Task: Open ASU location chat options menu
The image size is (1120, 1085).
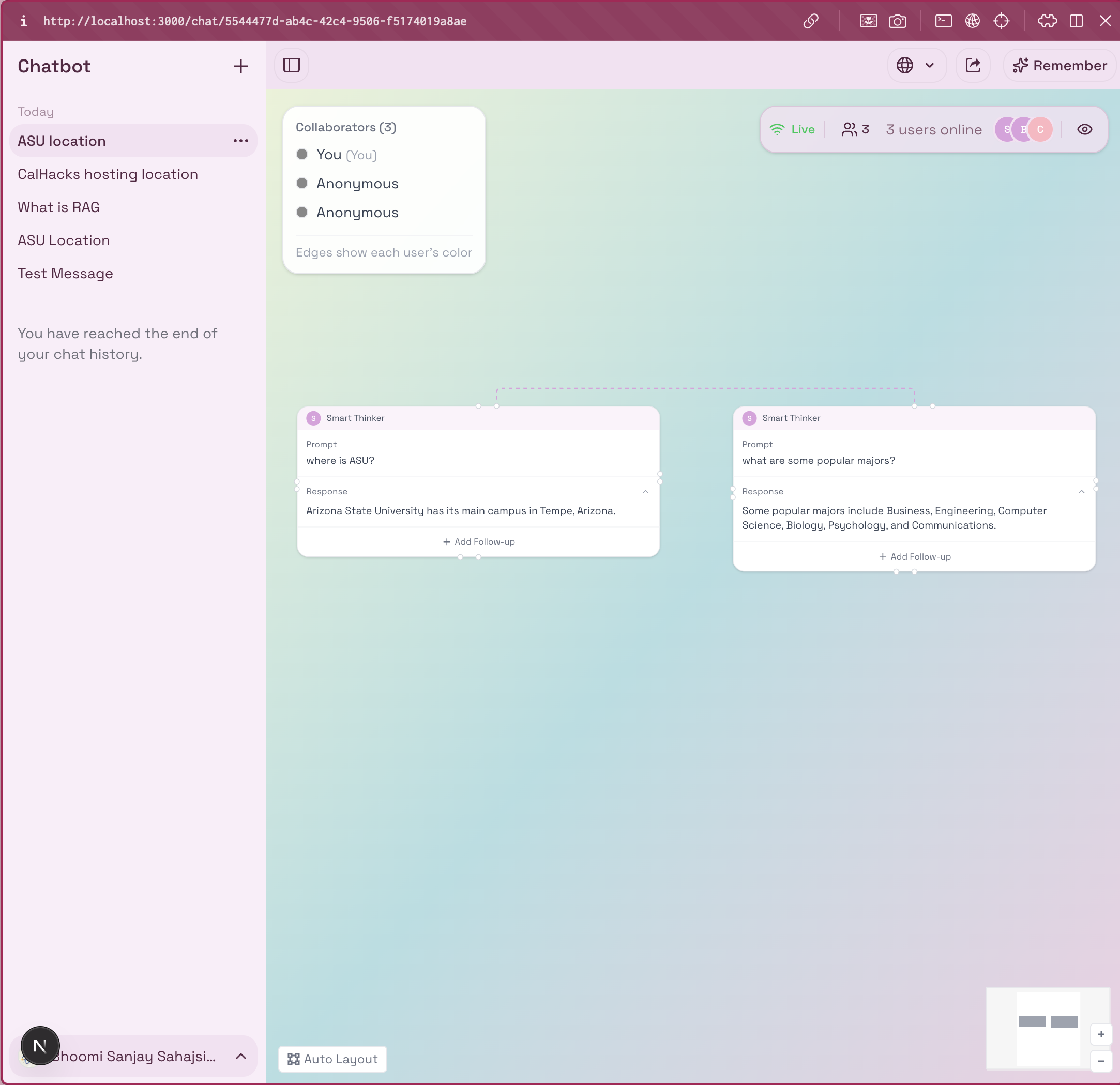Action: tap(240, 141)
